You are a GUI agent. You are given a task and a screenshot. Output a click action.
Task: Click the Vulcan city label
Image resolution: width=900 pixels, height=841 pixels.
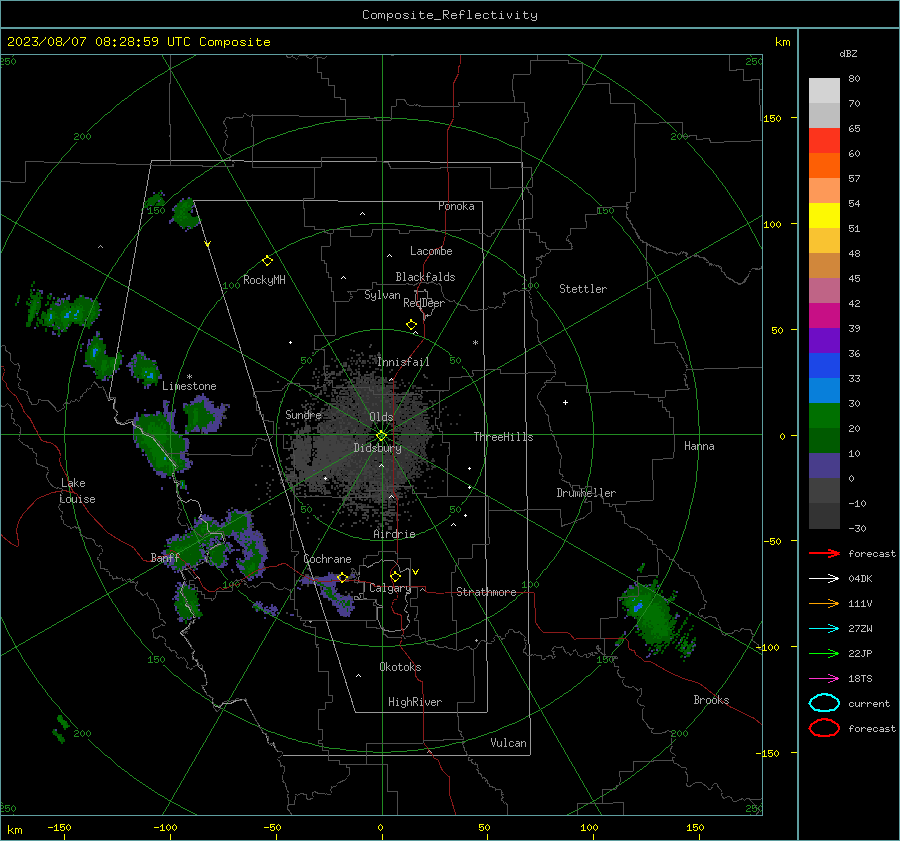point(508,743)
